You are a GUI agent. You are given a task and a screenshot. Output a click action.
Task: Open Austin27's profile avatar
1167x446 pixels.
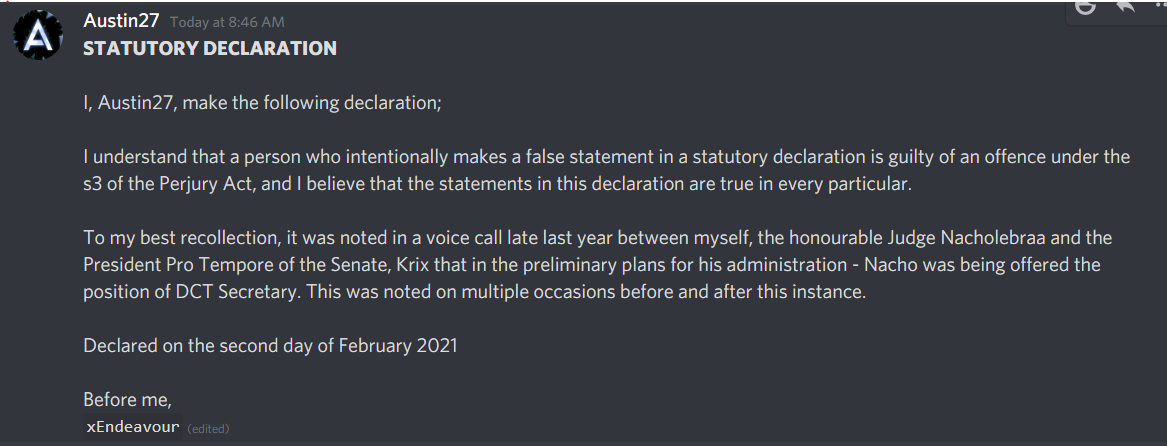point(38,35)
